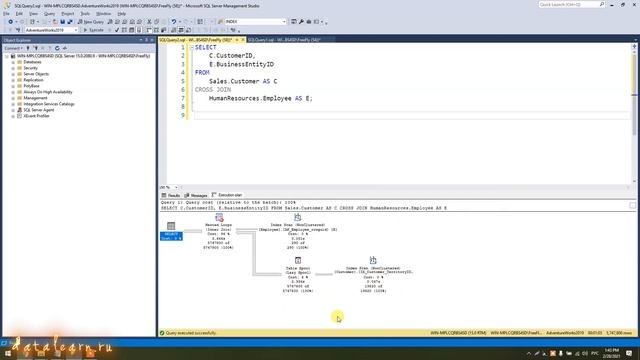Expand the Databases node
Image resolution: width=640 pixels, height=360 pixels.
[13, 62]
